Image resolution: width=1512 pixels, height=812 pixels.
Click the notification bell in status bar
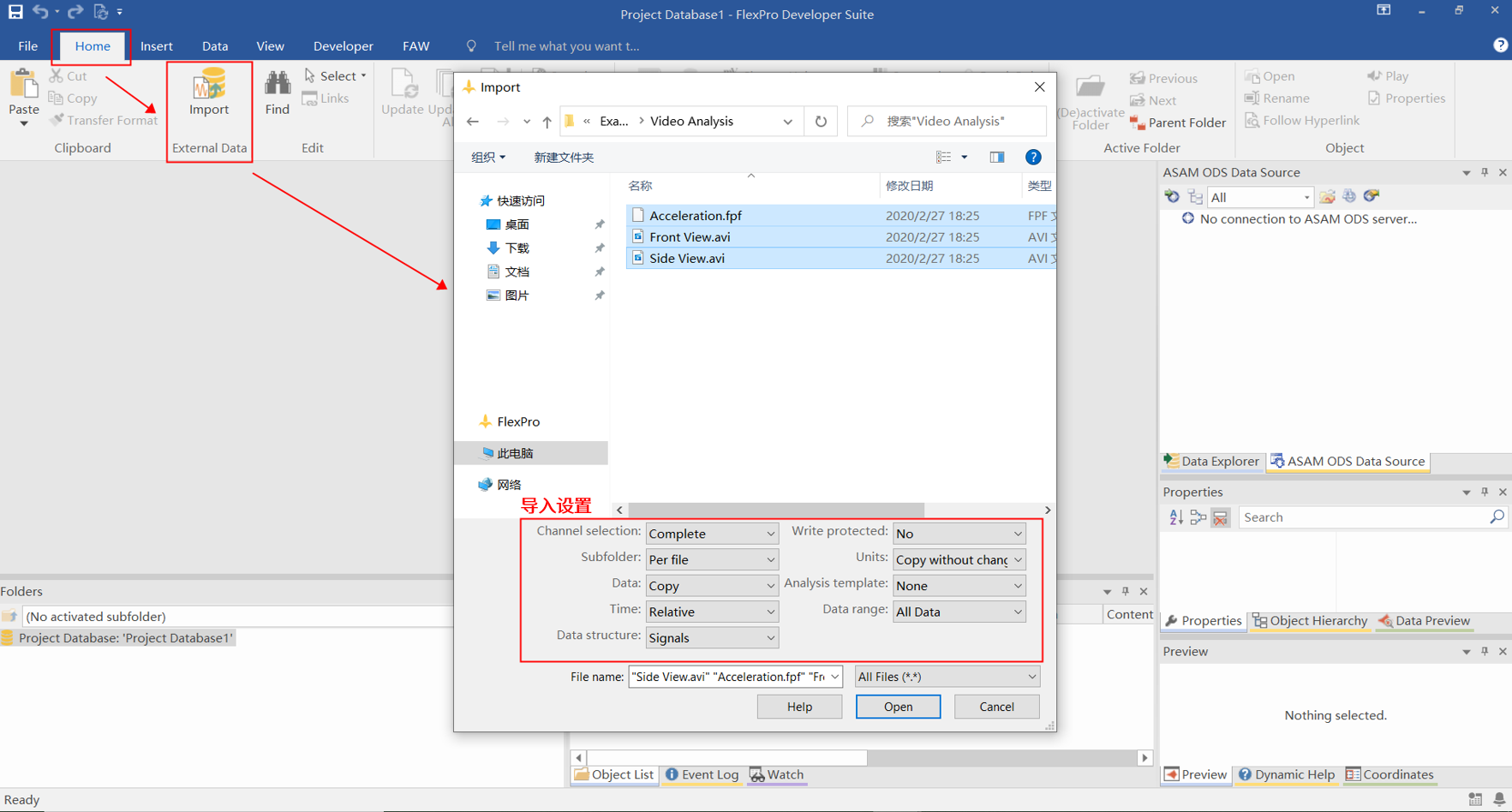[x=1499, y=799]
